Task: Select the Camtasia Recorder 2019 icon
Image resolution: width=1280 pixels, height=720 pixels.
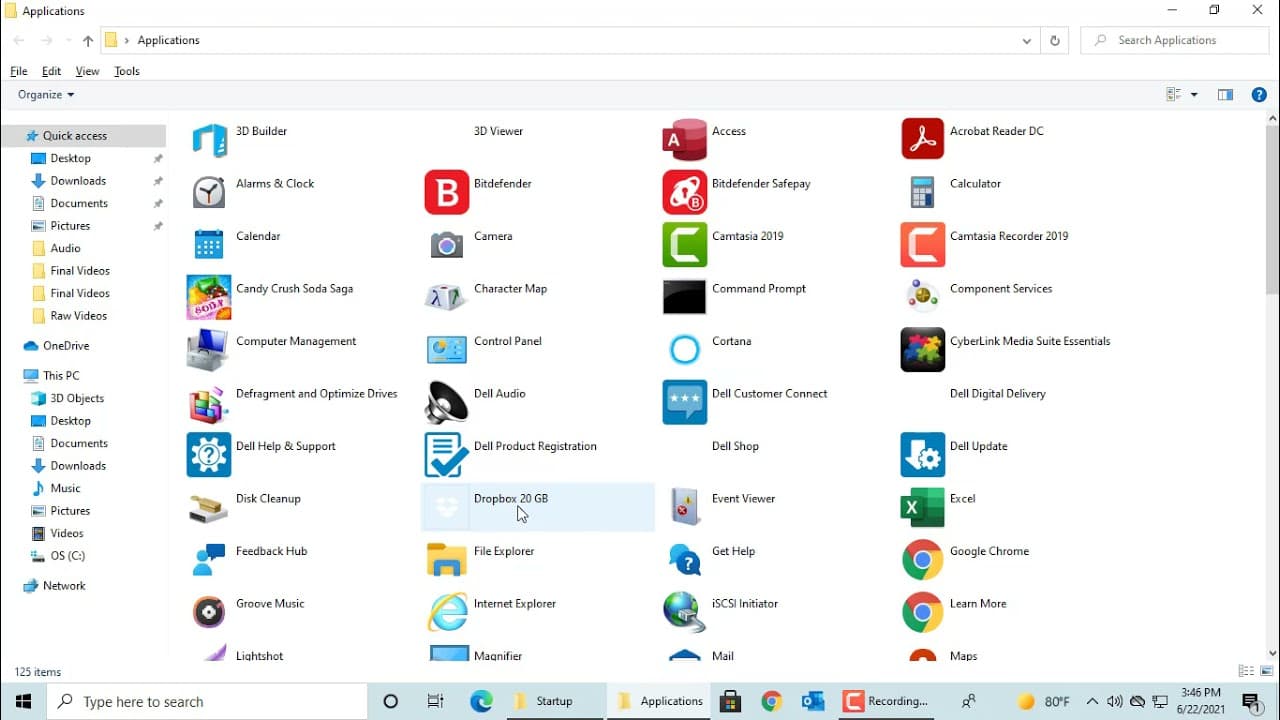Action: [923, 244]
